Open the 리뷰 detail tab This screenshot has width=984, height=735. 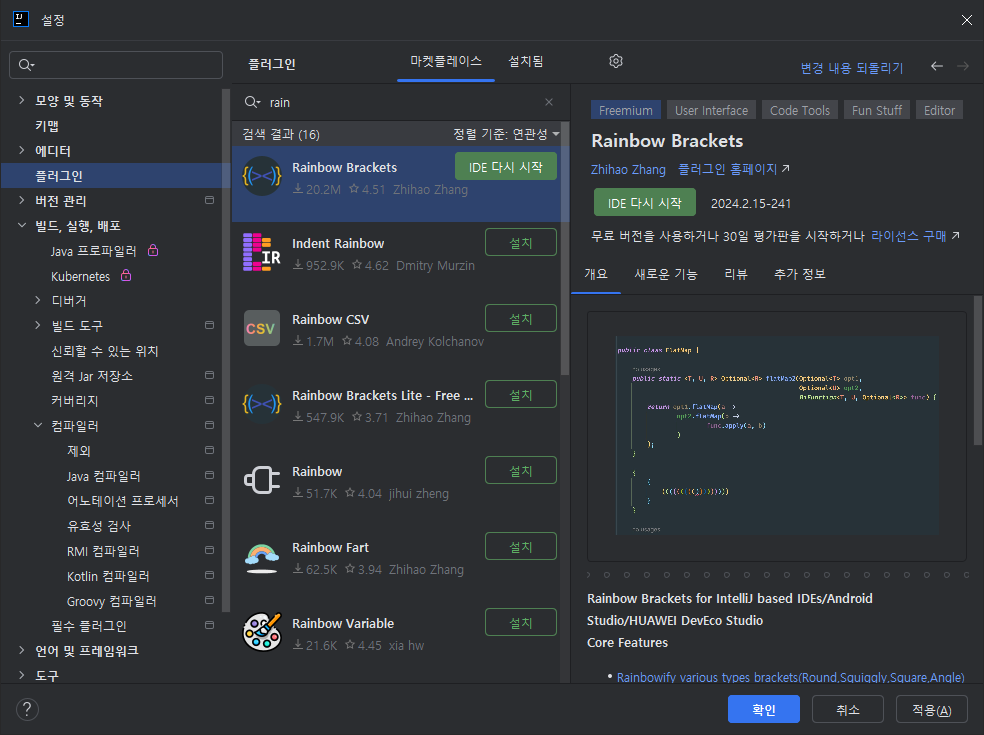(x=735, y=274)
